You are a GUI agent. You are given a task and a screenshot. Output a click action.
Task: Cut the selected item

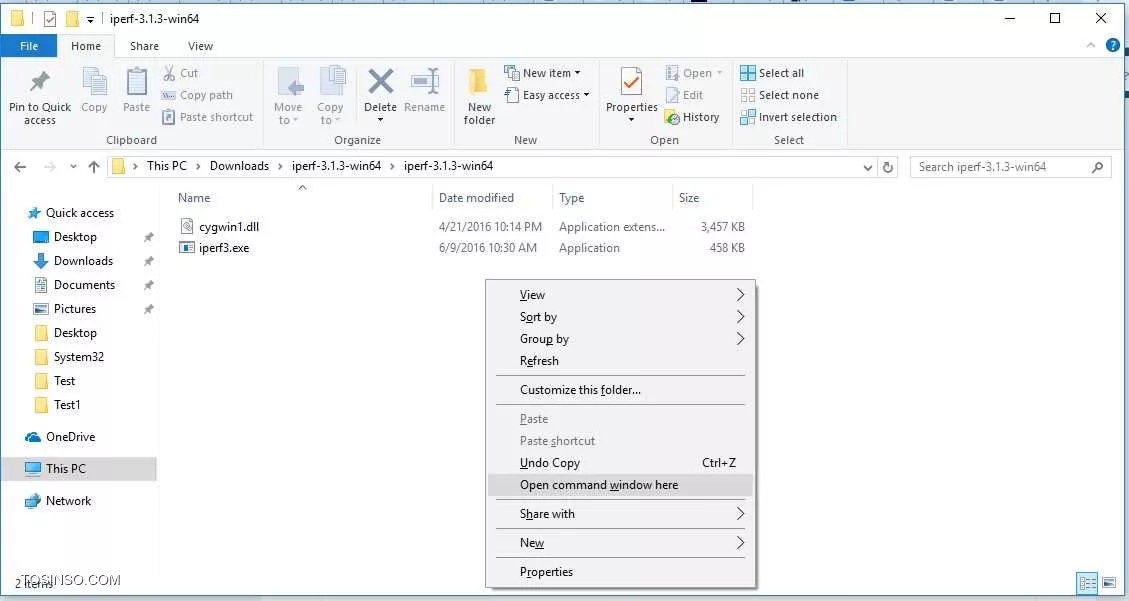180,73
